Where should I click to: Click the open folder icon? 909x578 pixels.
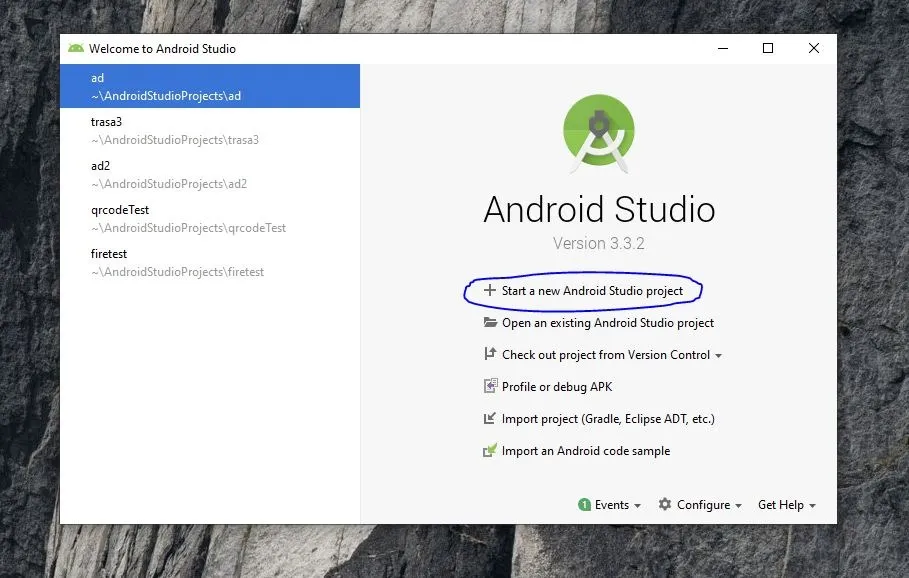(490, 322)
